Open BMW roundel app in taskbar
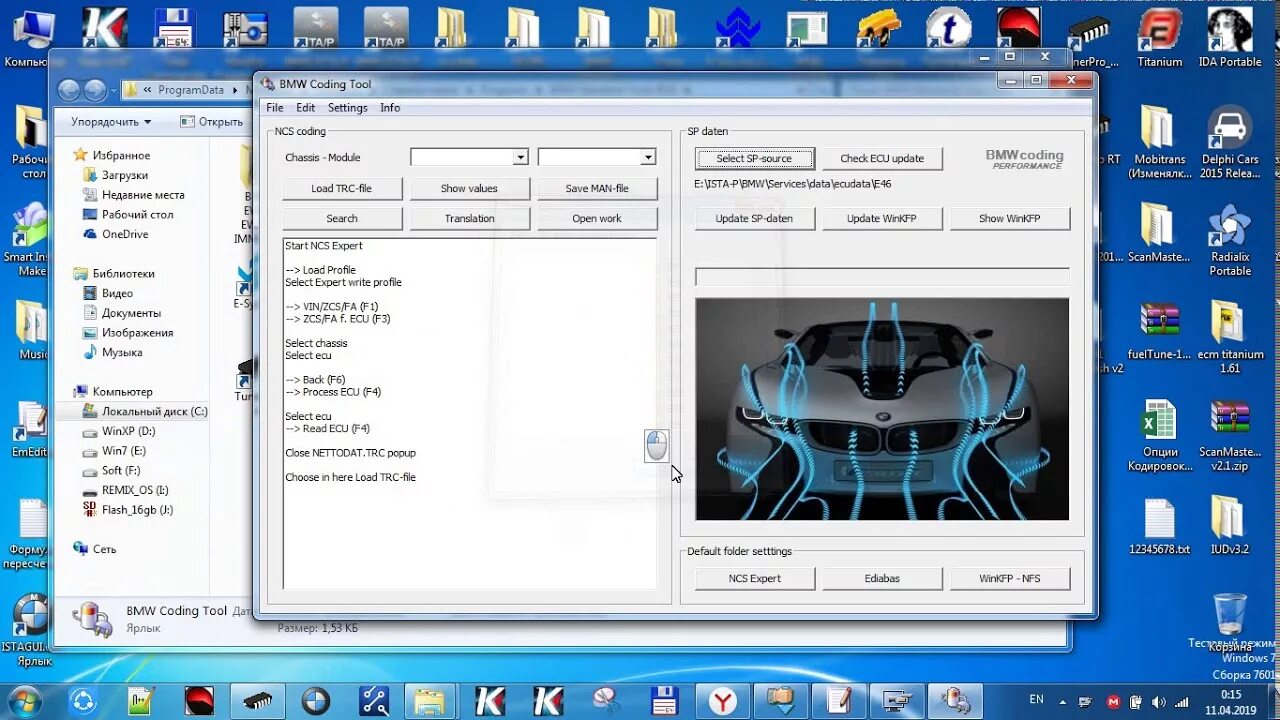This screenshot has height=720, width=1280. click(315, 701)
